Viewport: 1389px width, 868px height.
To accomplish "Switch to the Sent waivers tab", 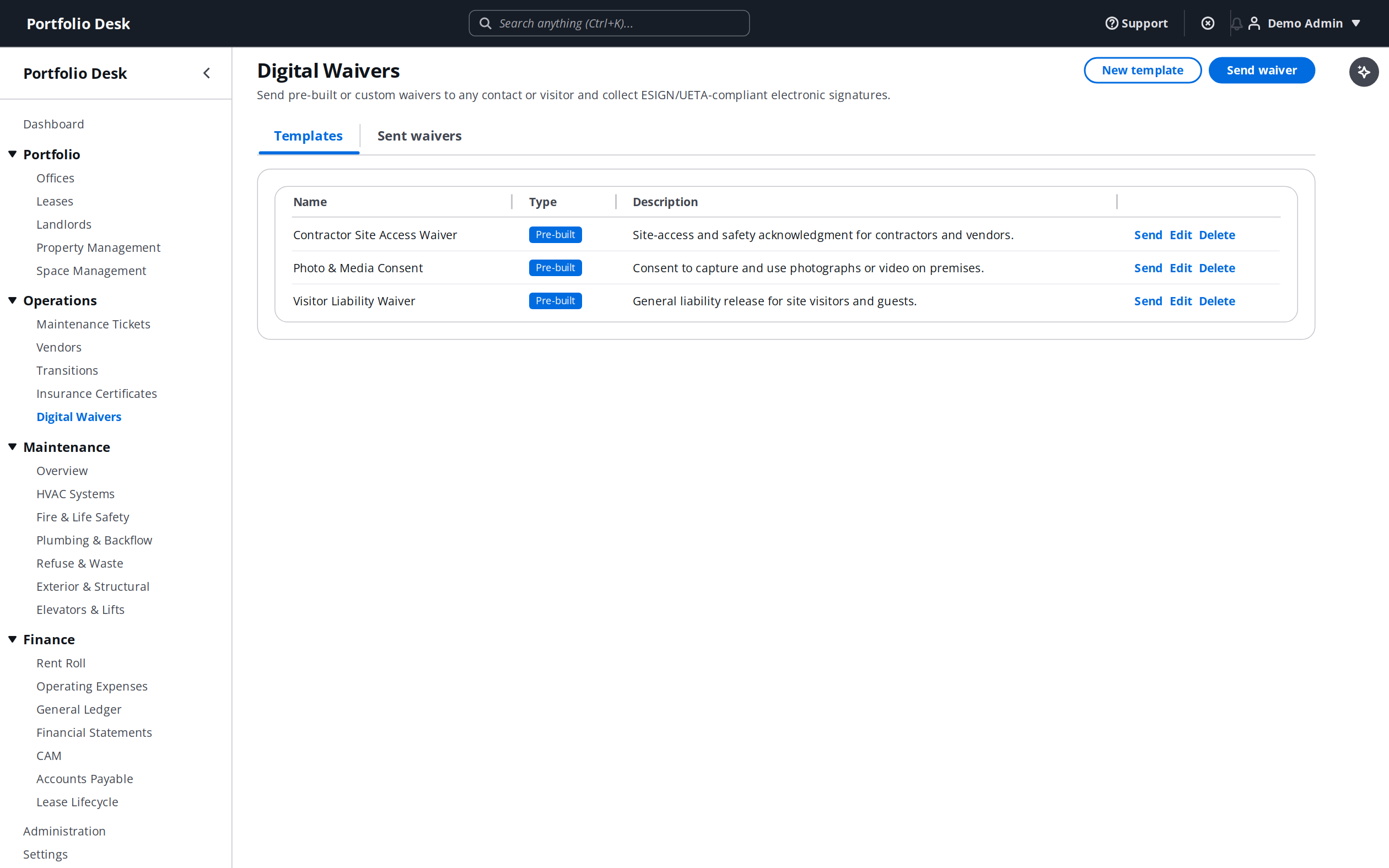I will coord(419,136).
